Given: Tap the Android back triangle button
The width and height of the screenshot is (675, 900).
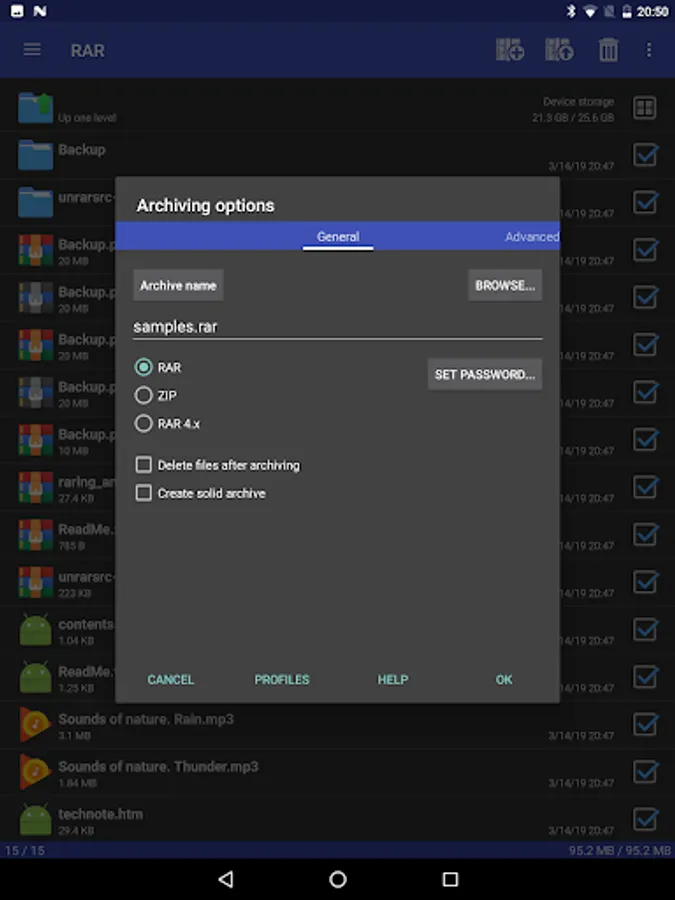Looking at the screenshot, I should coord(226,879).
